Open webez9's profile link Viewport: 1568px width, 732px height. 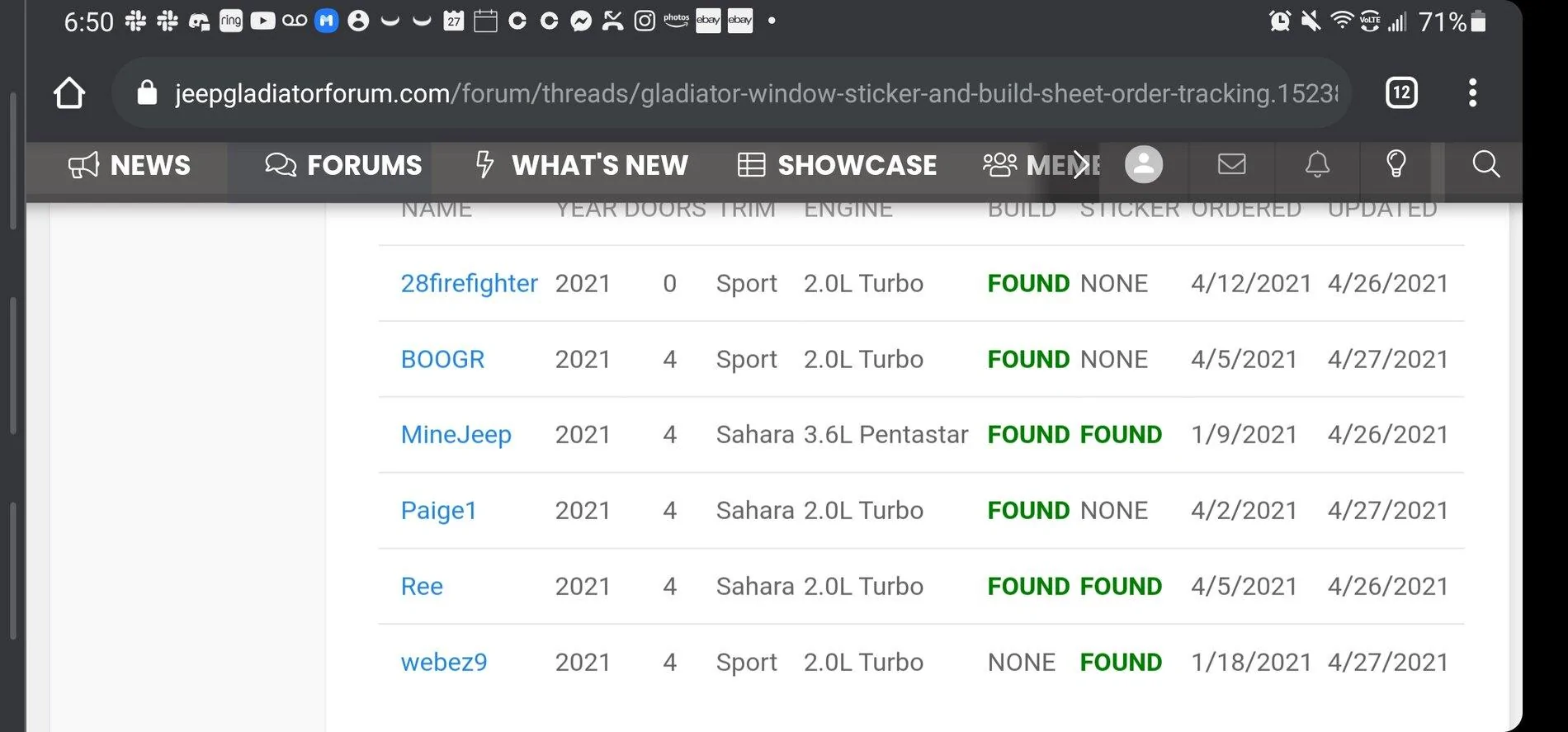pos(444,662)
